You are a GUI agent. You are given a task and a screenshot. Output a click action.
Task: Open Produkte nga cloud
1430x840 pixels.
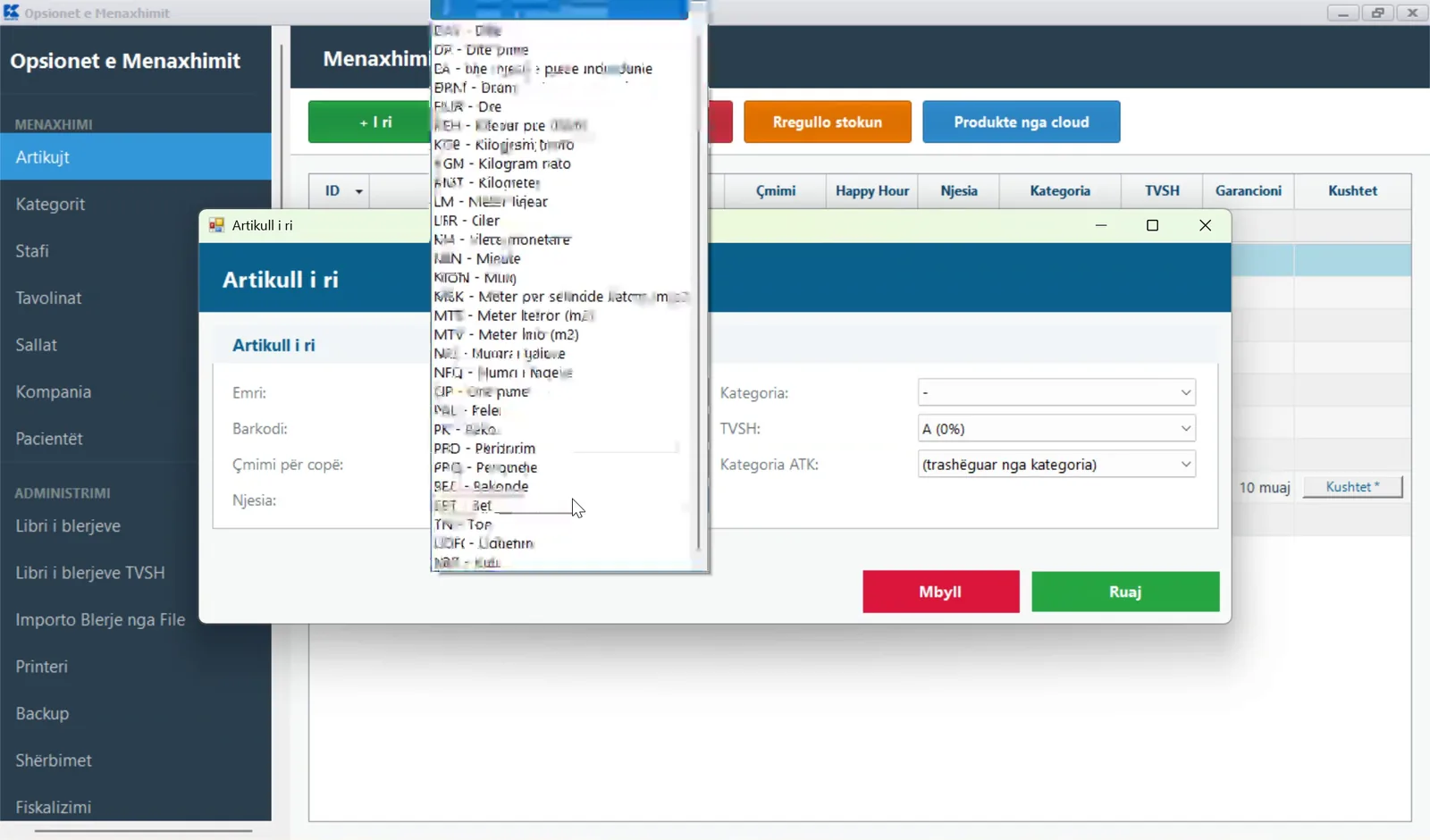coord(1021,122)
